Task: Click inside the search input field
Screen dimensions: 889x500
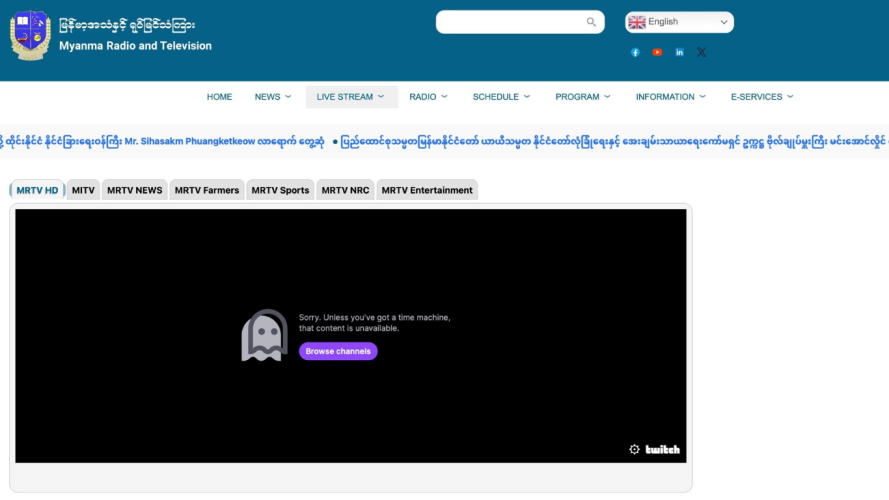Action: pos(510,22)
